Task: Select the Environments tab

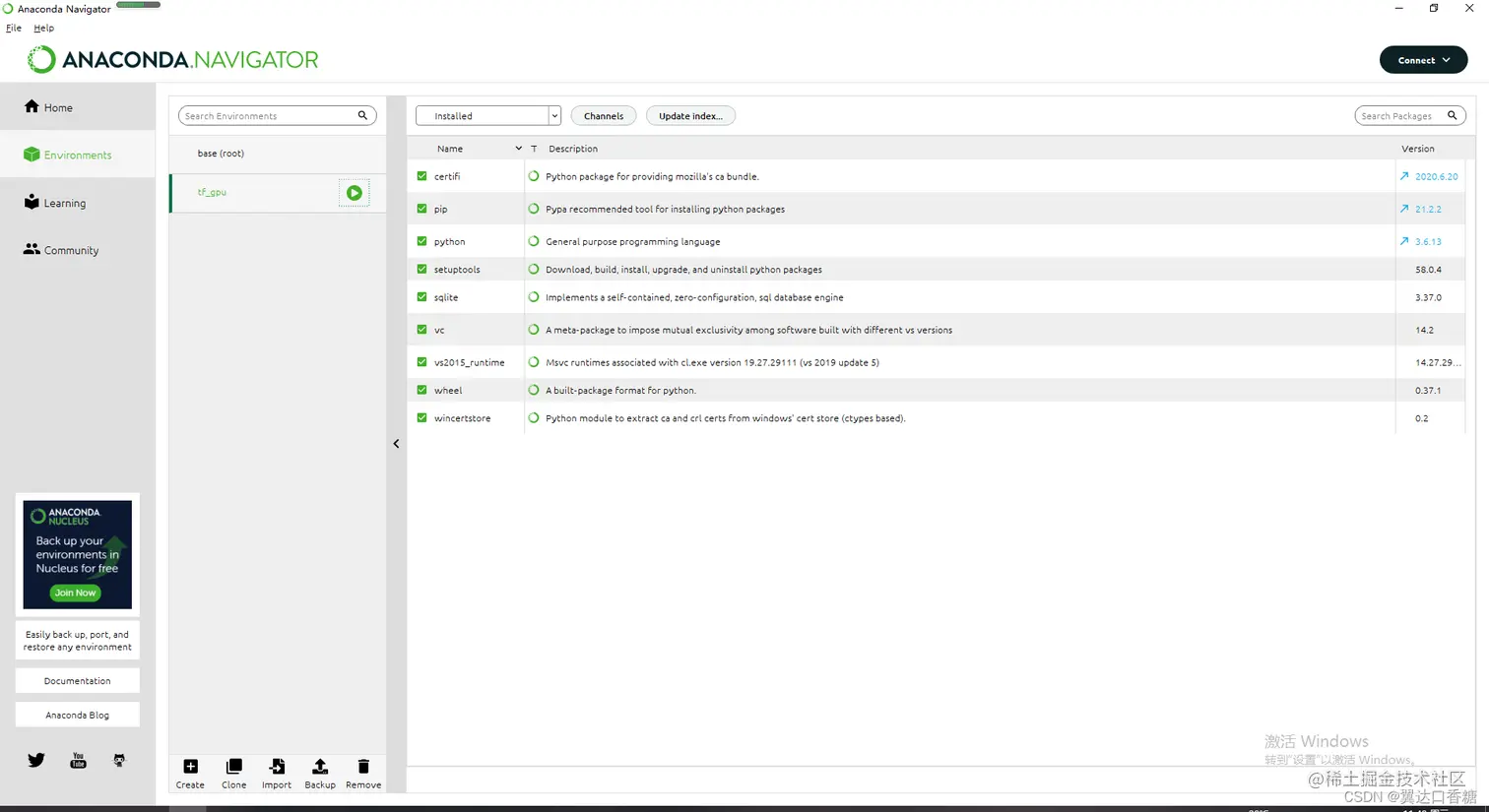Action: [x=78, y=155]
